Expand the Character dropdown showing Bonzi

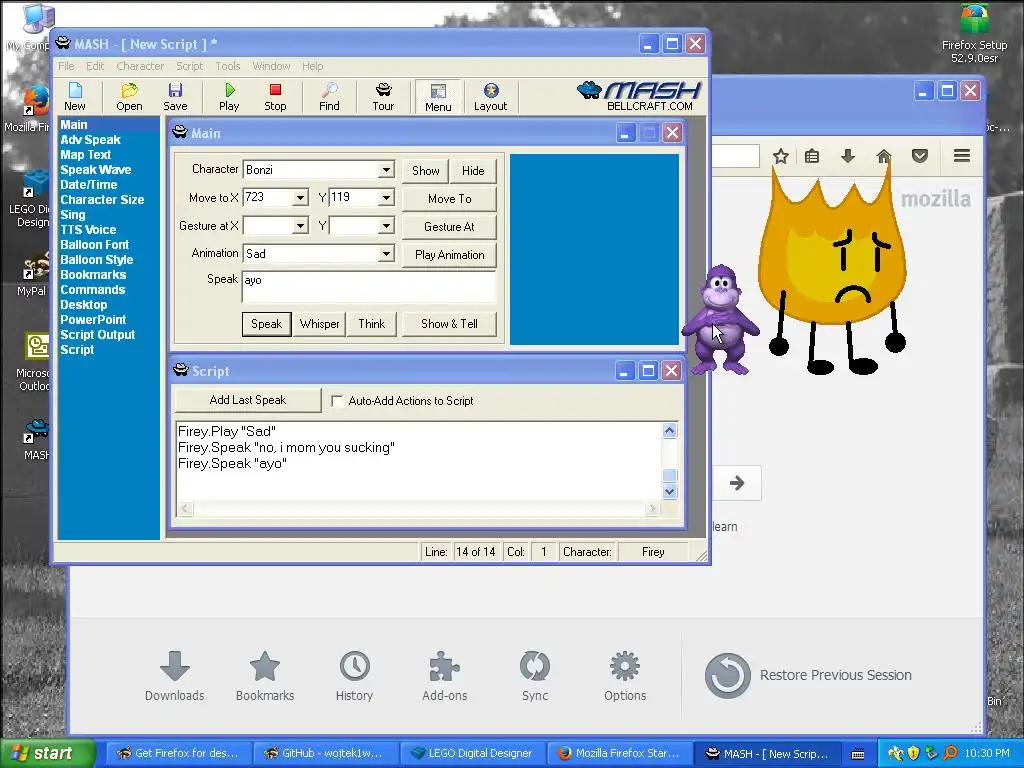pyautogui.click(x=386, y=170)
